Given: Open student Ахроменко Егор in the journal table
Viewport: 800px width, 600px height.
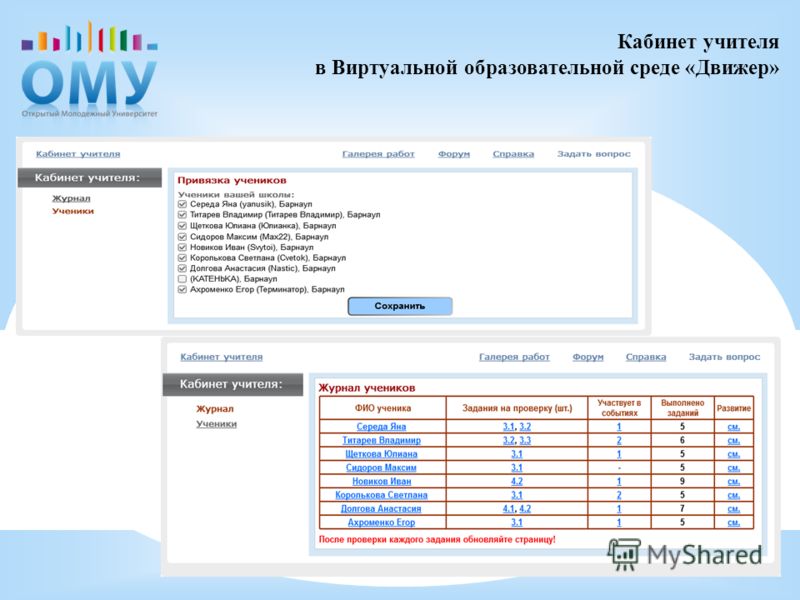Looking at the screenshot, I should click(381, 522).
